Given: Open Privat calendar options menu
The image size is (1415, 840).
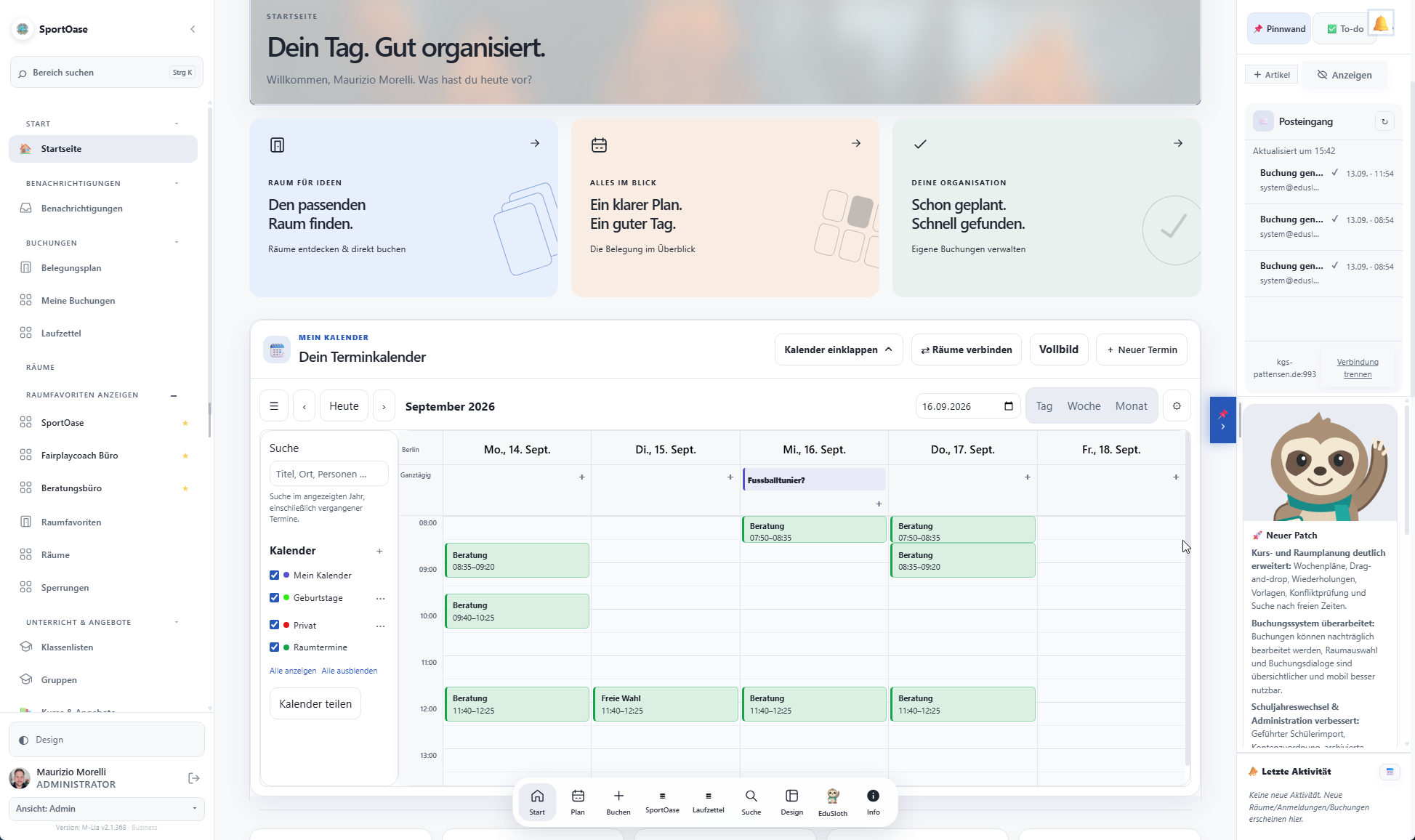Looking at the screenshot, I should (380, 626).
